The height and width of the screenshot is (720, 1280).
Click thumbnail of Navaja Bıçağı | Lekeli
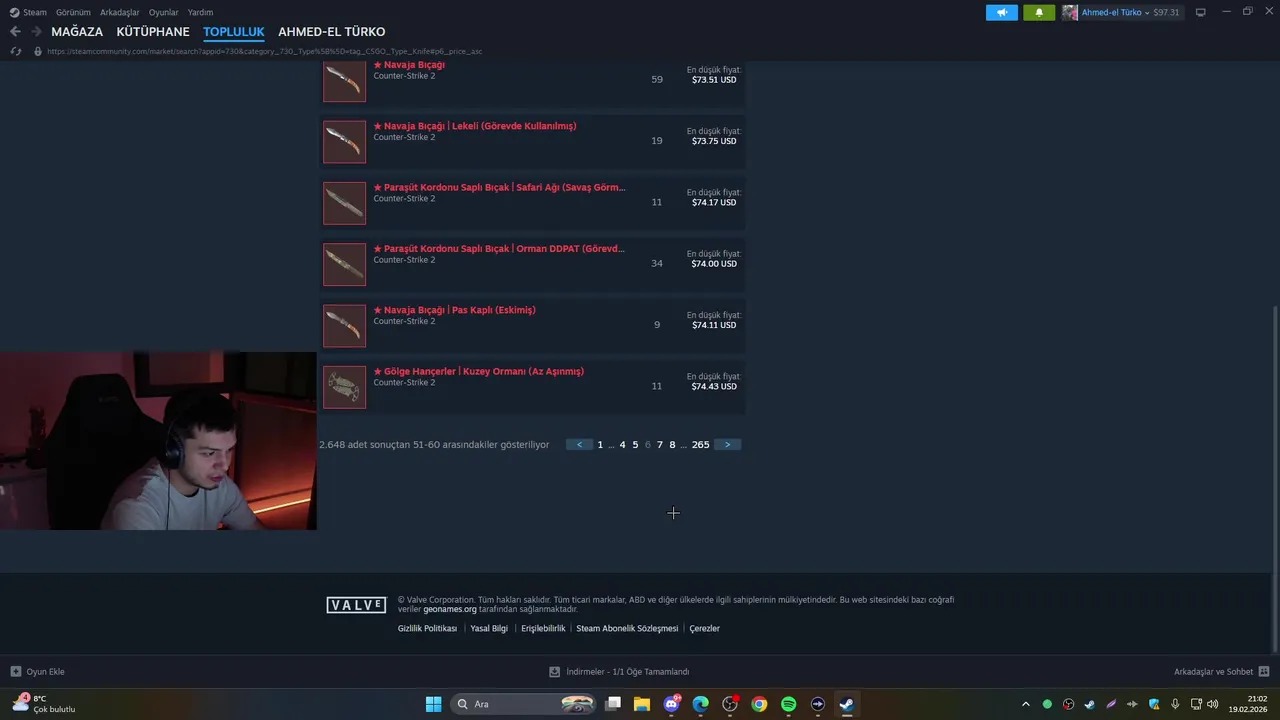click(344, 141)
